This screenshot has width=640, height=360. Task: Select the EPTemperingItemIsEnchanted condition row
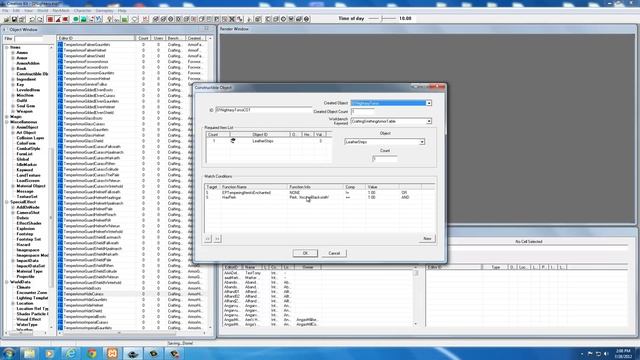[319, 192]
